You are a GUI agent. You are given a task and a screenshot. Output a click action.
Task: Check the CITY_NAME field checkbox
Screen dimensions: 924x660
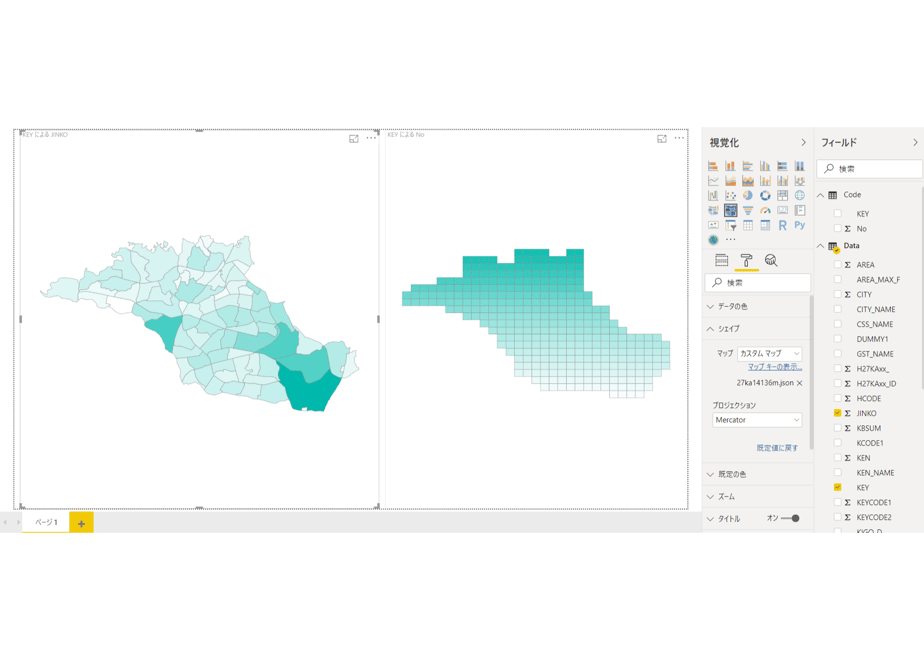click(x=837, y=309)
